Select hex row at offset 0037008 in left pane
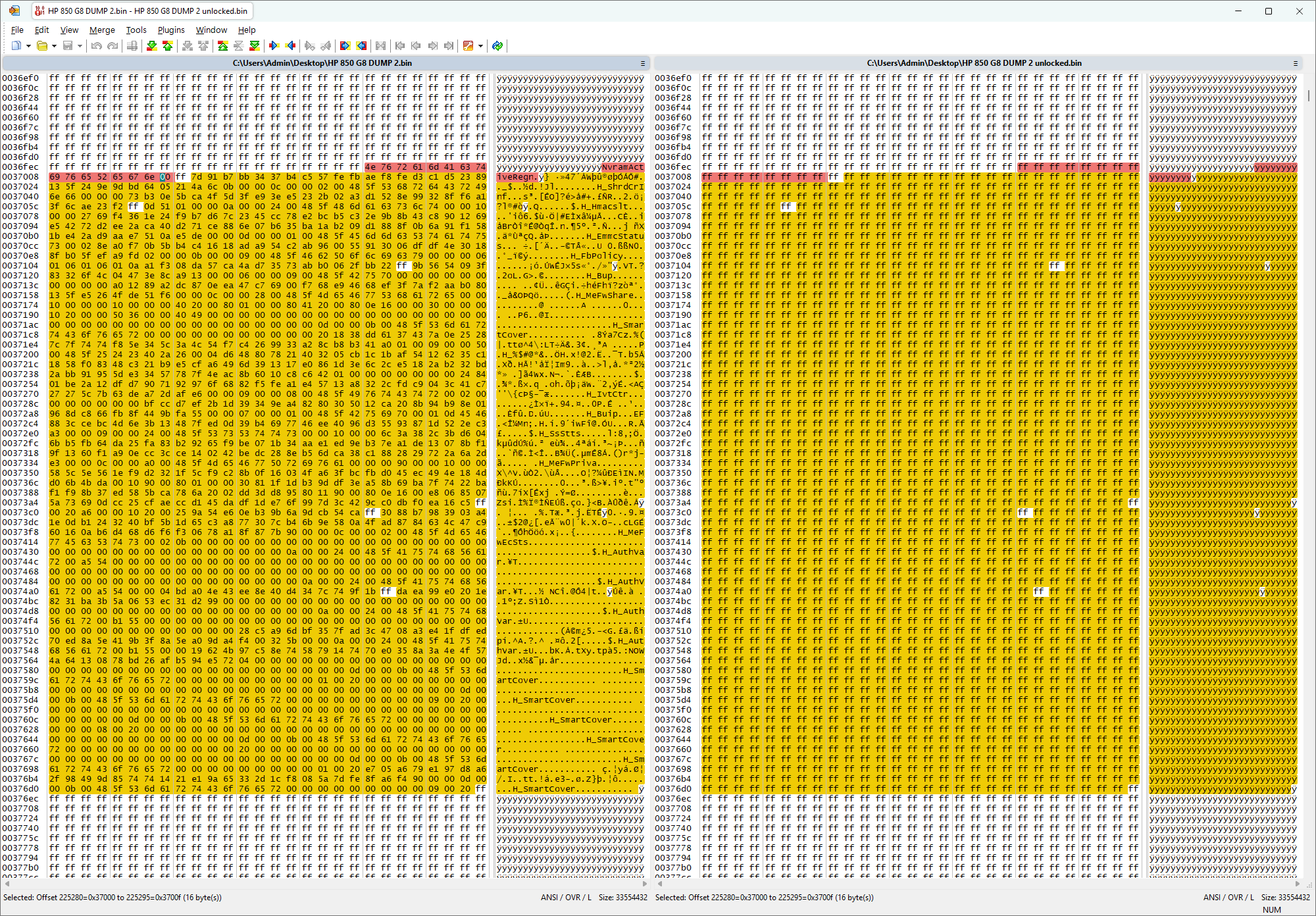The image size is (1316, 916). 20,177
